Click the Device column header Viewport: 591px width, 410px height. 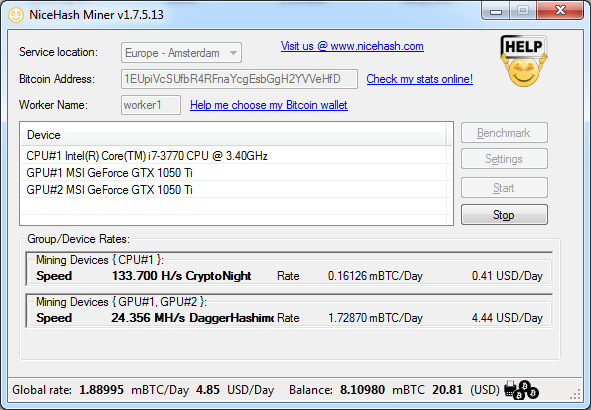tap(233, 135)
